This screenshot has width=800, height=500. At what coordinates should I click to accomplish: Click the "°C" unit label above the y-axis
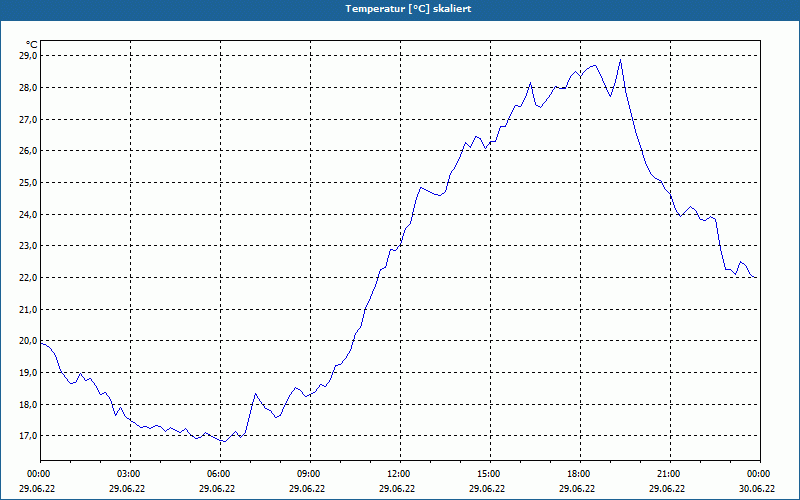(x=32, y=45)
